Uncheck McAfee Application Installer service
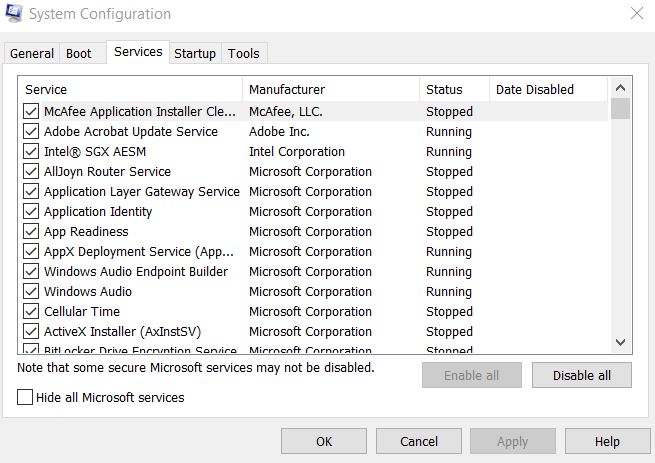The width and height of the screenshot is (655, 463). click(x=31, y=112)
